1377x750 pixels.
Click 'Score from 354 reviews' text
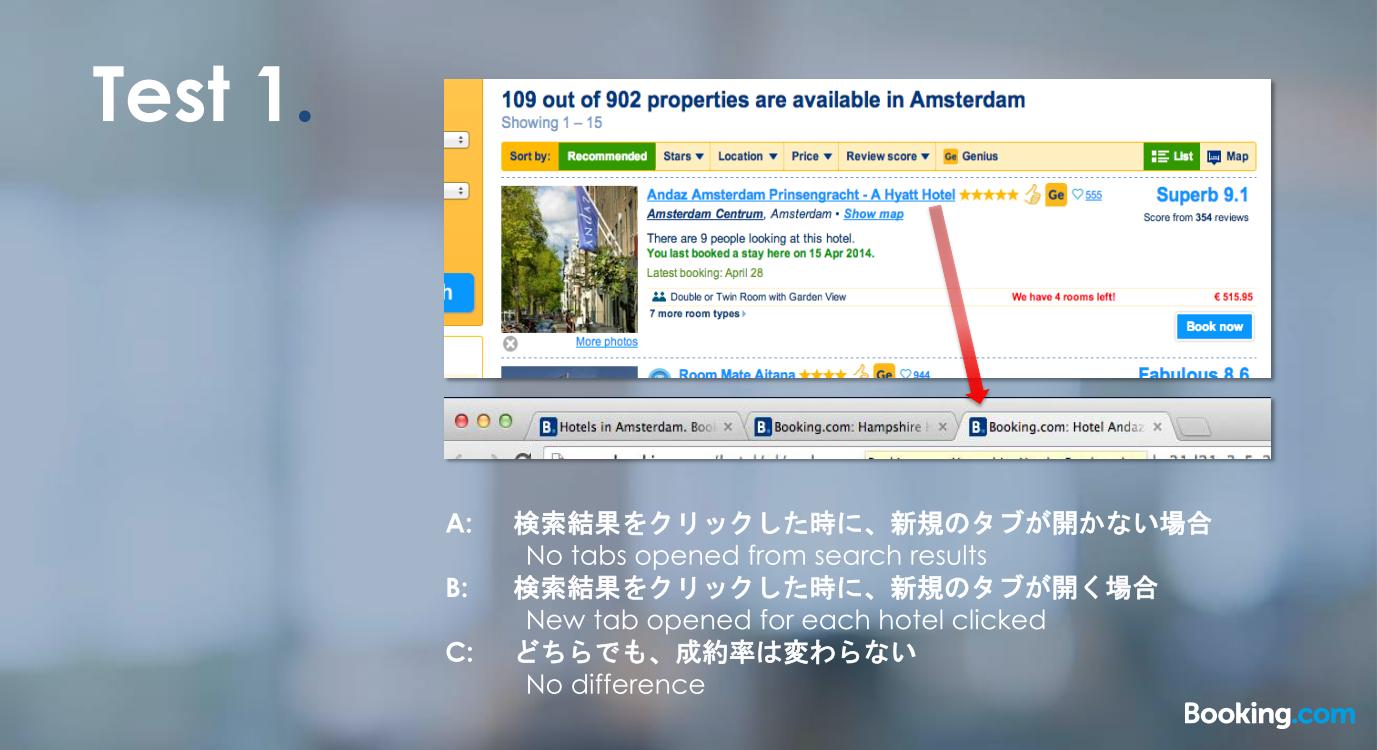[1196, 217]
